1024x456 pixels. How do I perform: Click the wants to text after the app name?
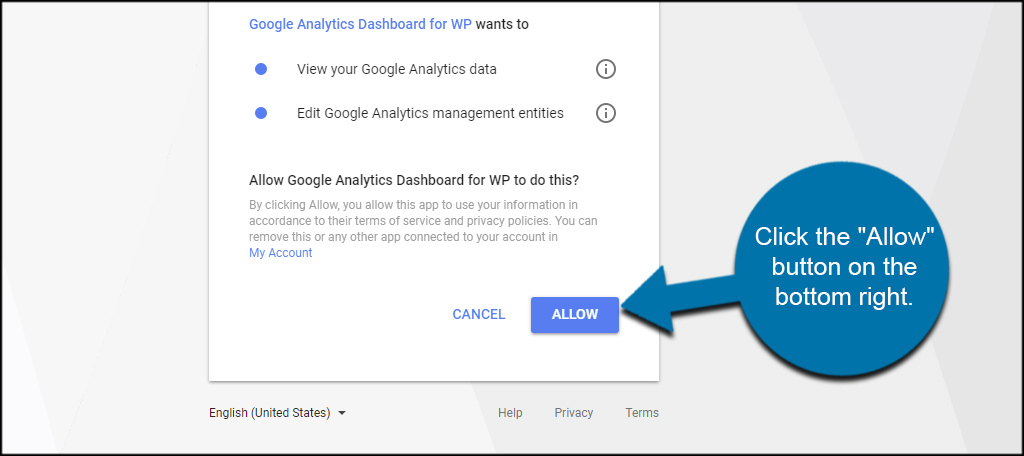pos(502,25)
